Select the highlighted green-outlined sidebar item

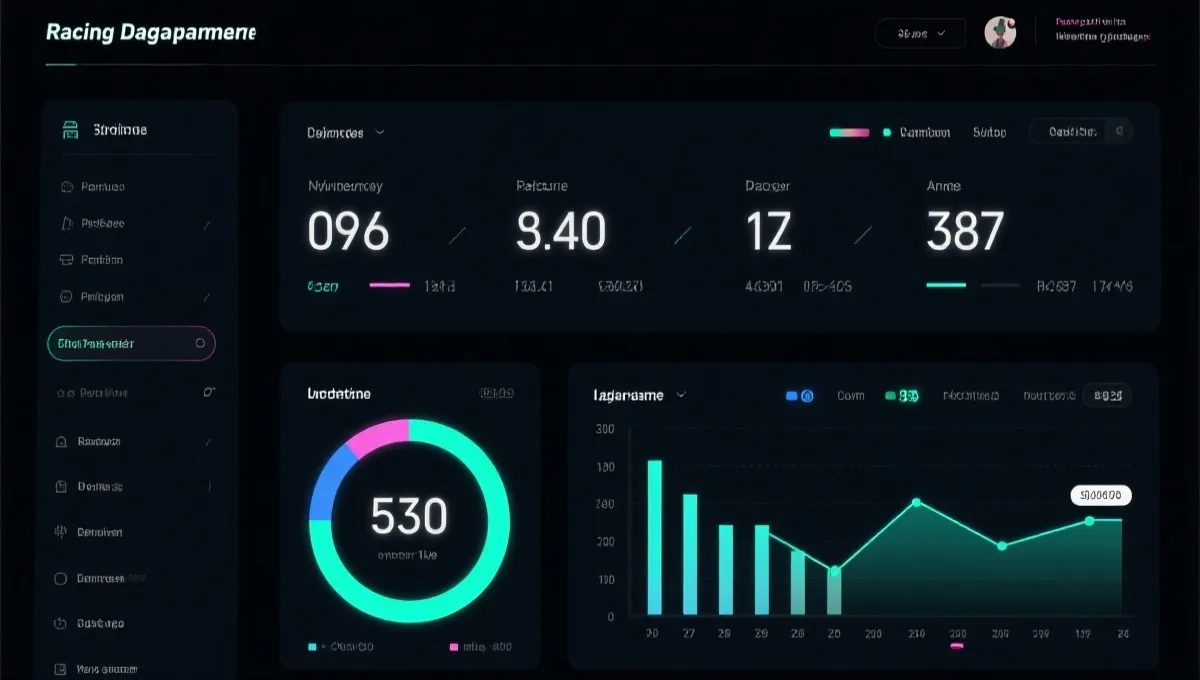(x=130, y=343)
